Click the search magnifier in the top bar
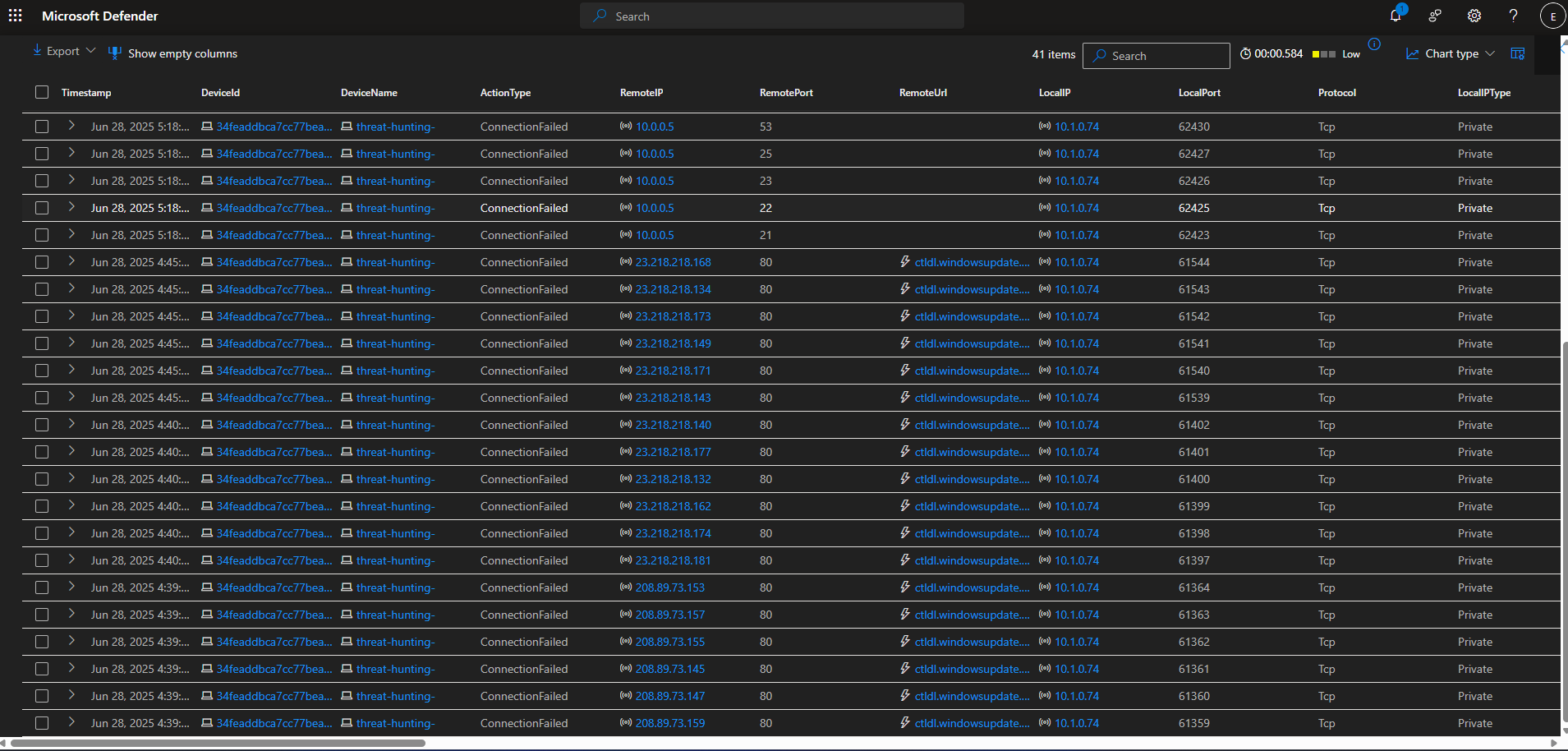This screenshot has width=1568, height=751. click(600, 16)
